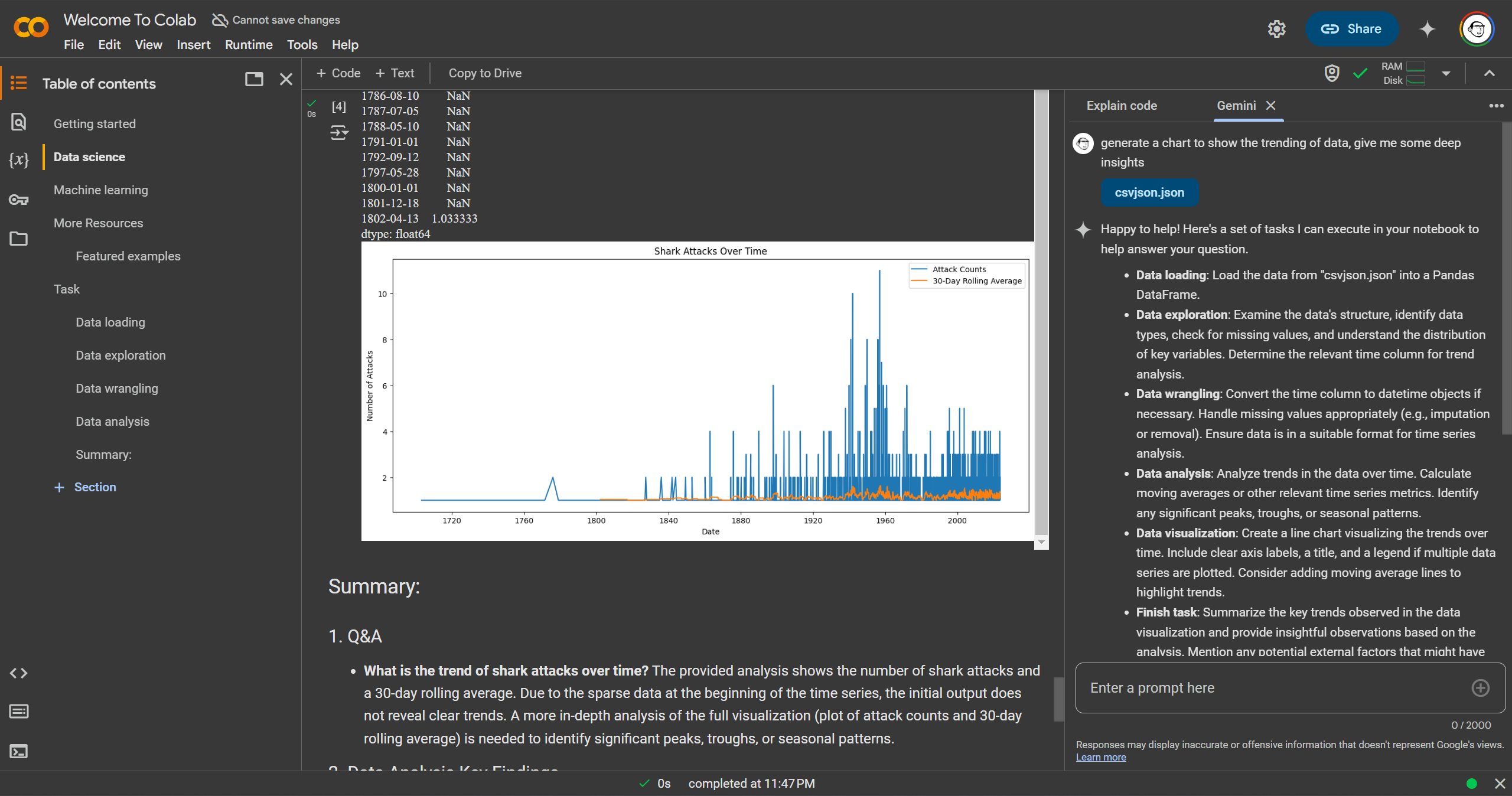This screenshot has width=1512, height=796.
Task: Open the Secrets key icon panel
Action: click(x=18, y=200)
